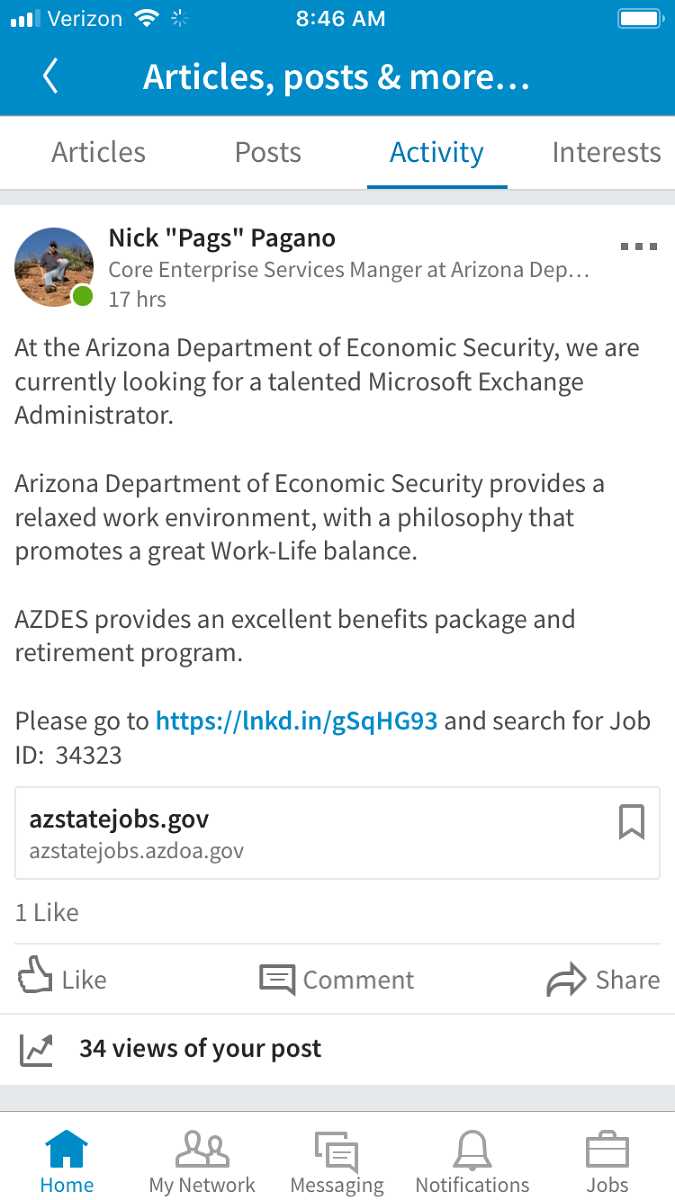The image size is (675, 1200).
Task: Tap the 1 Like count
Action: click(x=47, y=912)
